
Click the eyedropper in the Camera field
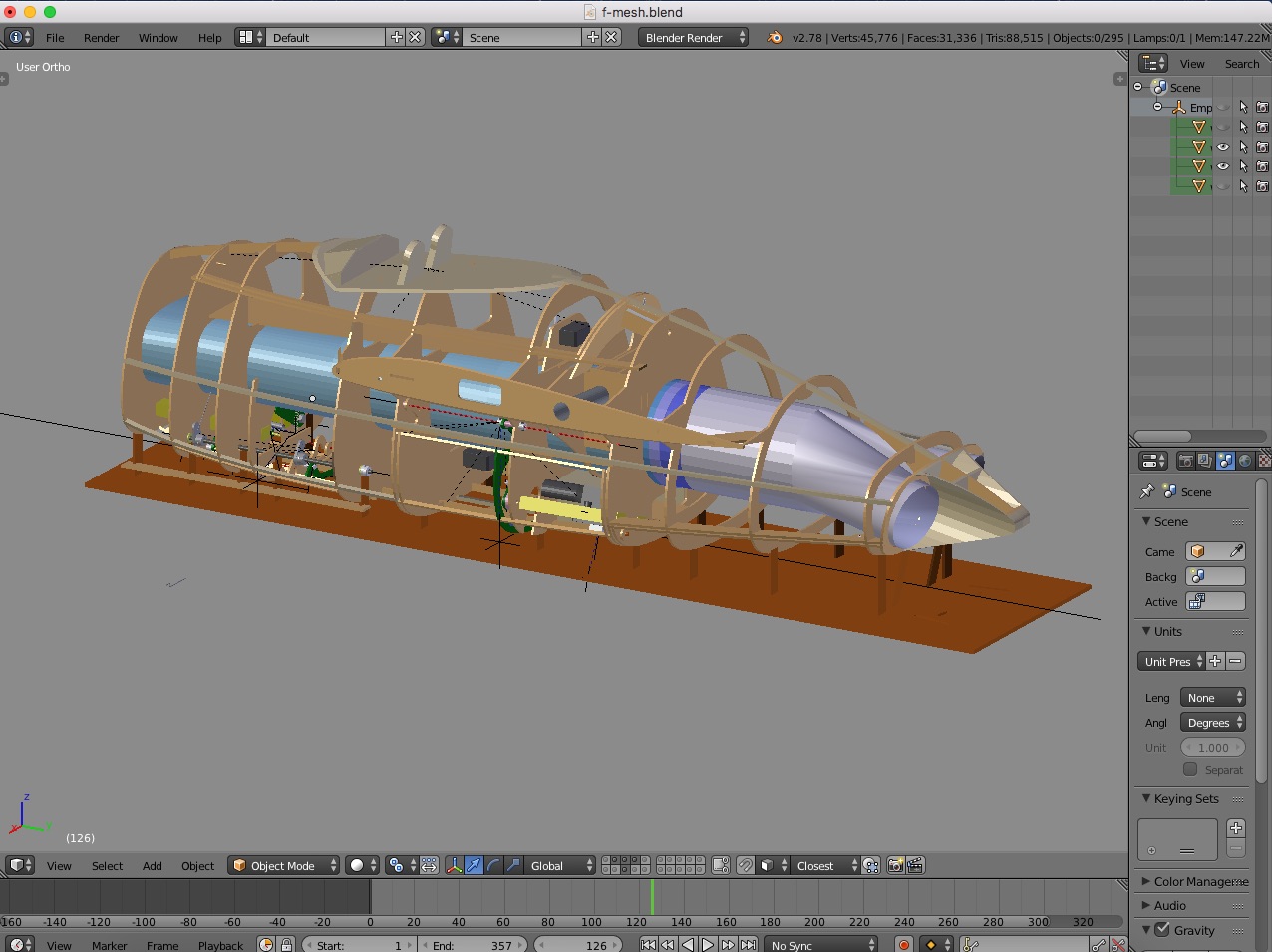click(1236, 551)
